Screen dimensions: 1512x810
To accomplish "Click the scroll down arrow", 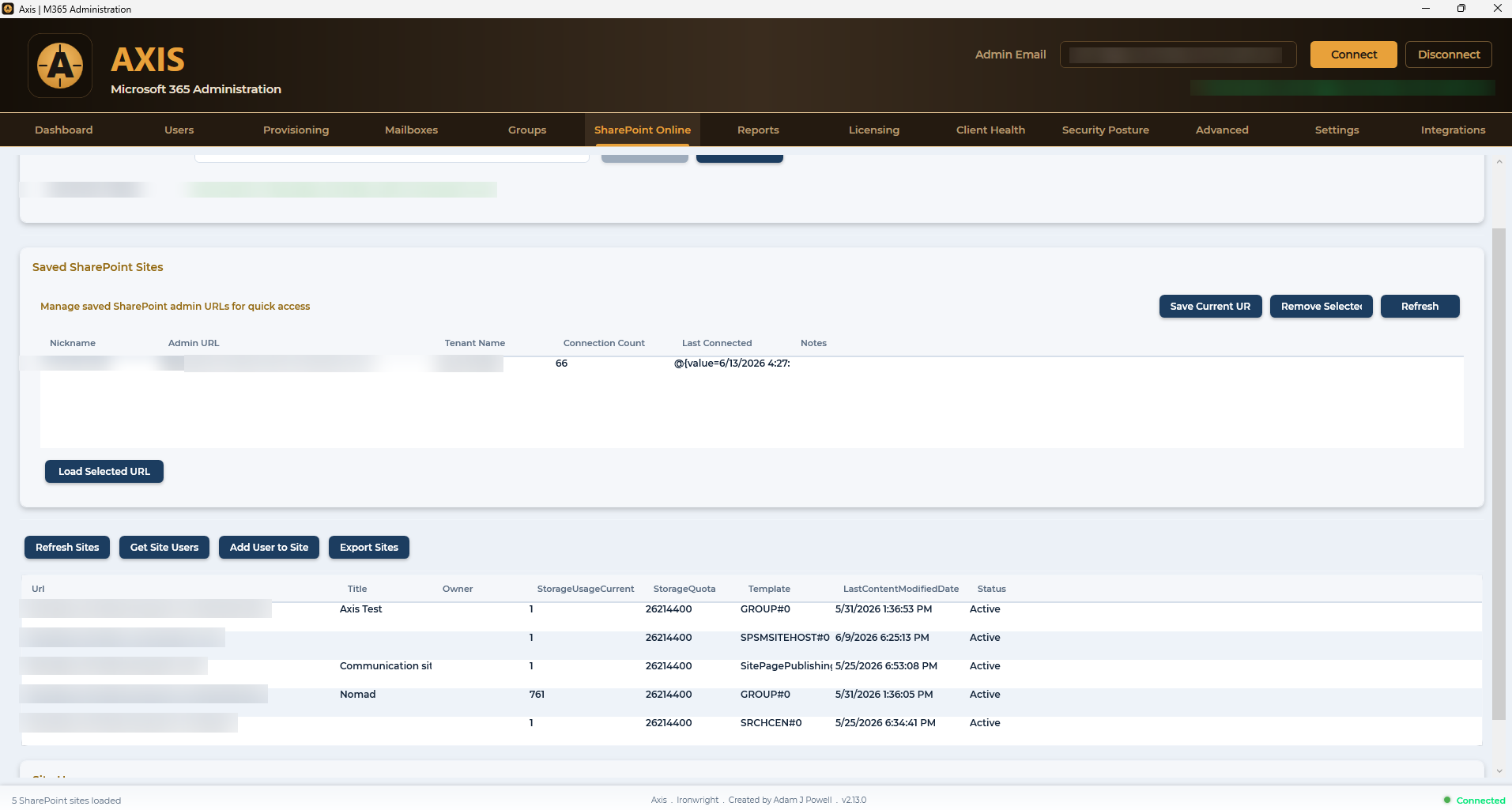I will pos(1499,771).
